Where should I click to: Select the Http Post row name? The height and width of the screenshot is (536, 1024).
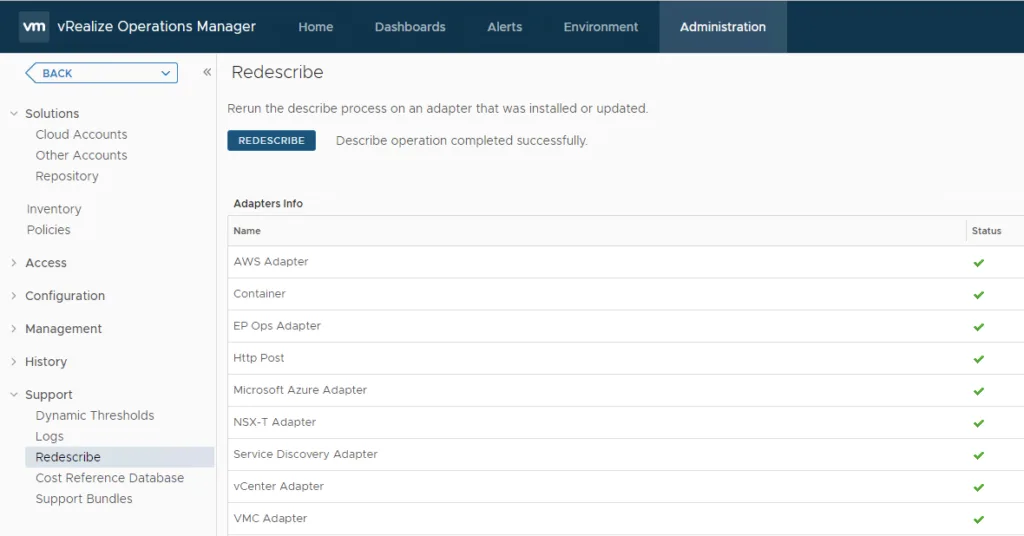click(x=259, y=358)
